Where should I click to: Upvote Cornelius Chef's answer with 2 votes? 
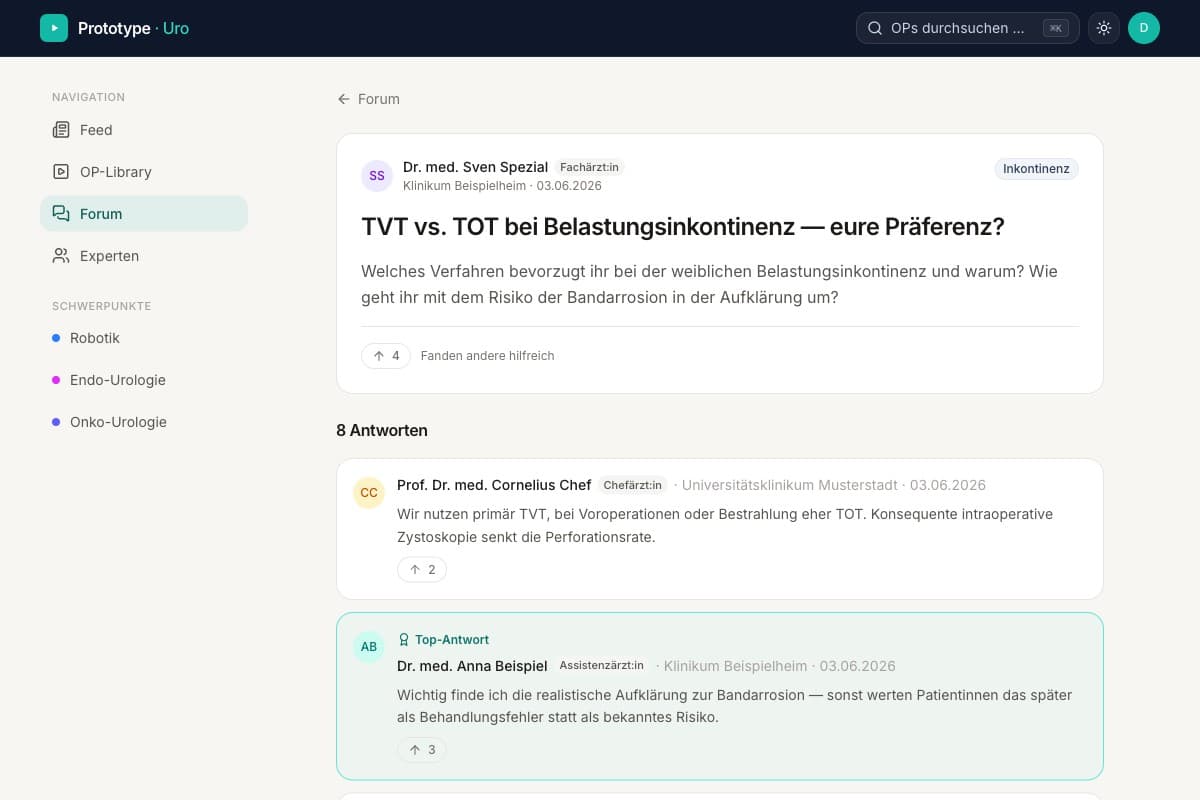click(422, 570)
